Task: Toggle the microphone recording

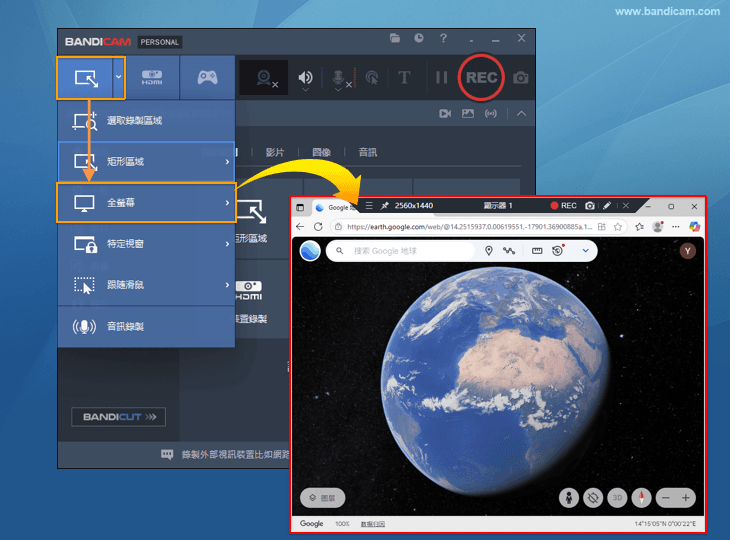Action: point(339,78)
